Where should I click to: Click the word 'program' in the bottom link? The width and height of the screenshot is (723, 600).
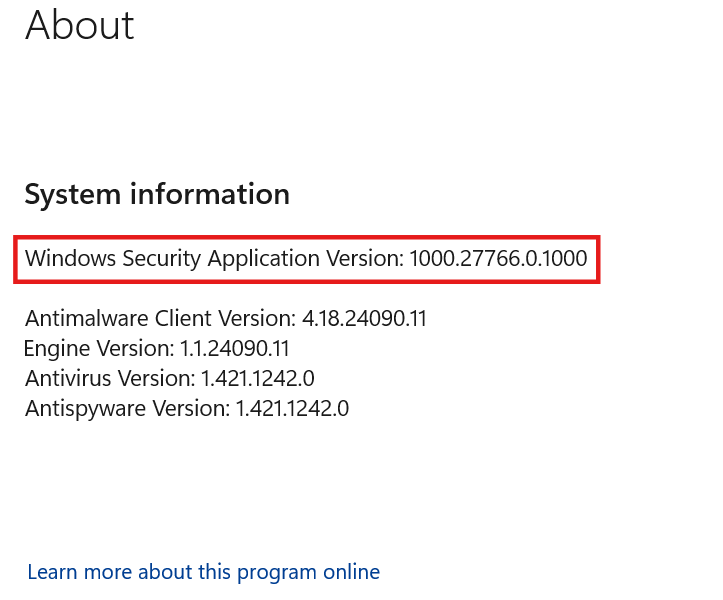(x=277, y=573)
